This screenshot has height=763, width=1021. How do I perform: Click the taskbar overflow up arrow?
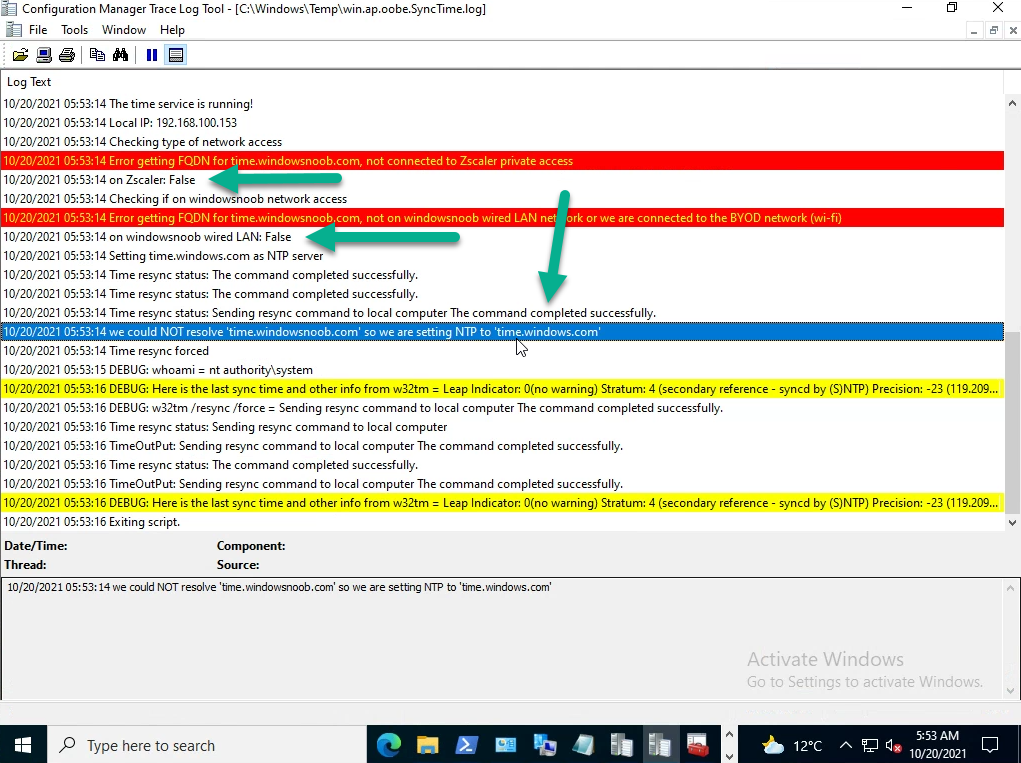[x=729, y=734]
